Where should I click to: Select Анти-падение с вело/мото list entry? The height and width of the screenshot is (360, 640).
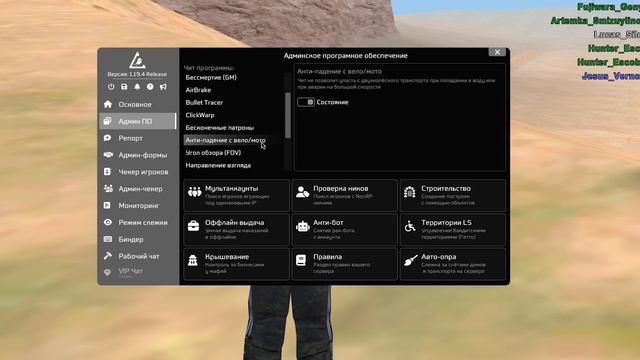pos(234,140)
